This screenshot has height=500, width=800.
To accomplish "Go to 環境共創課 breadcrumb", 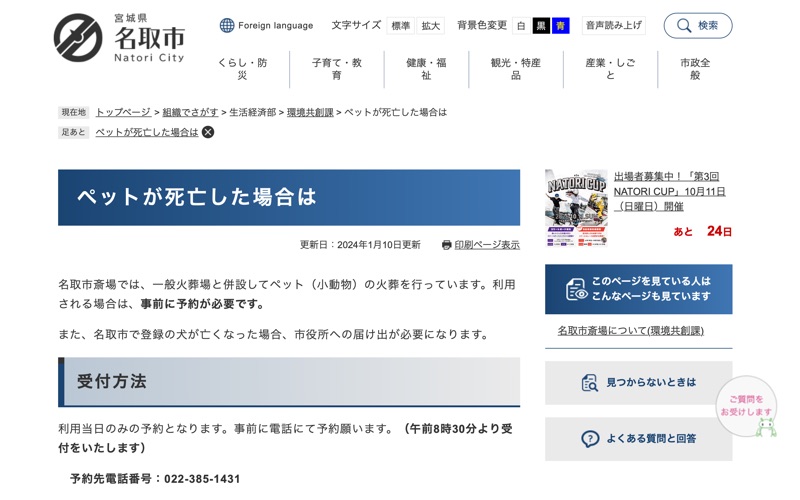I will click(x=310, y=112).
